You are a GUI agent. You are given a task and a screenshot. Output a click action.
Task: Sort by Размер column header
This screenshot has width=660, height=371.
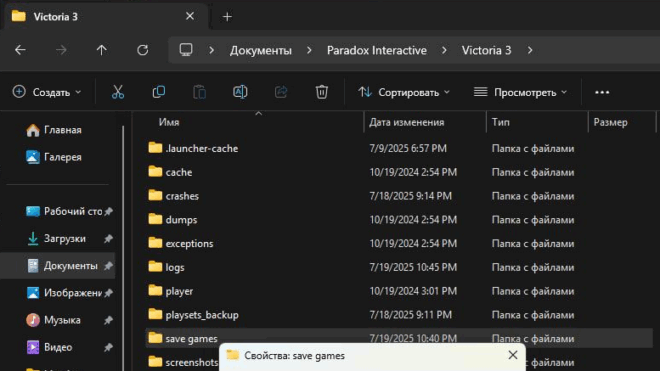[610, 122]
